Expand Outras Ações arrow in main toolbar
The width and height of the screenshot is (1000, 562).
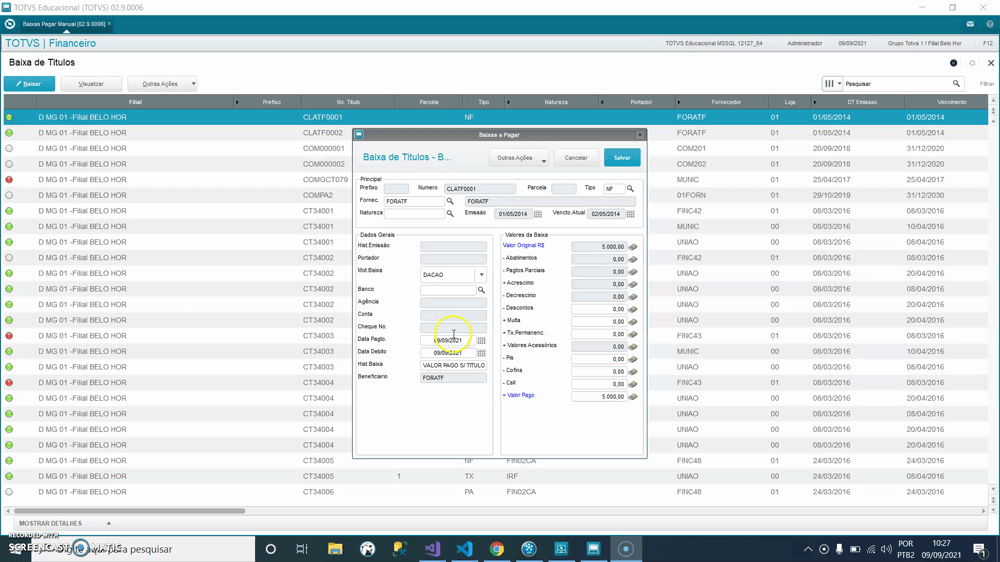pyautogui.click(x=193, y=84)
